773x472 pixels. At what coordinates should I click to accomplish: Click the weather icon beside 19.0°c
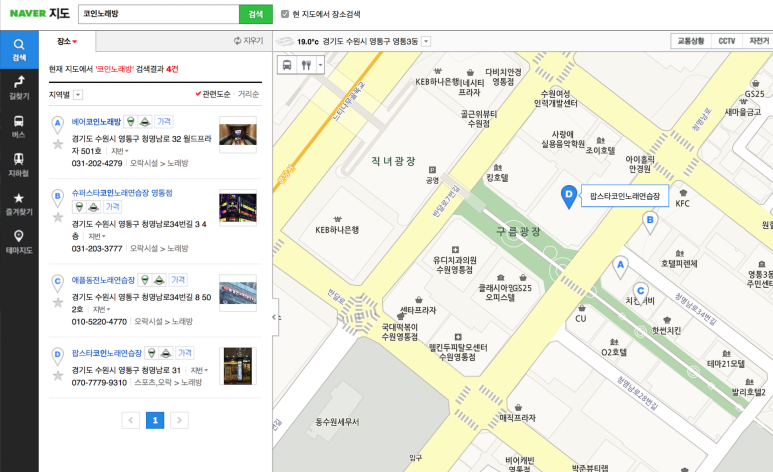(x=285, y=41)
